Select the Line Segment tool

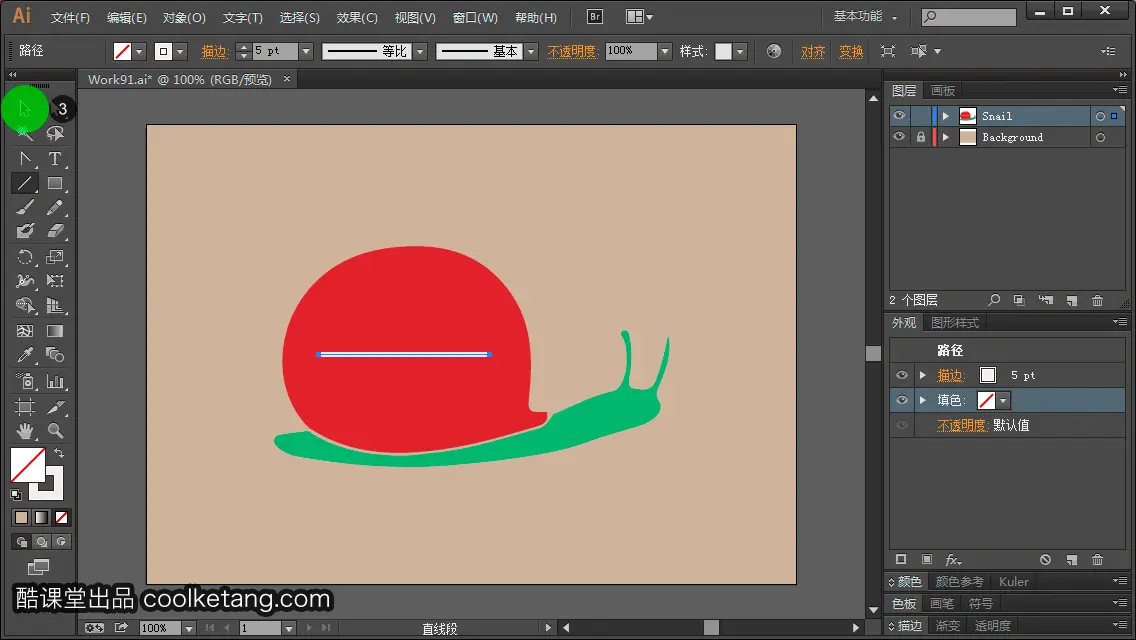(25, 183)
